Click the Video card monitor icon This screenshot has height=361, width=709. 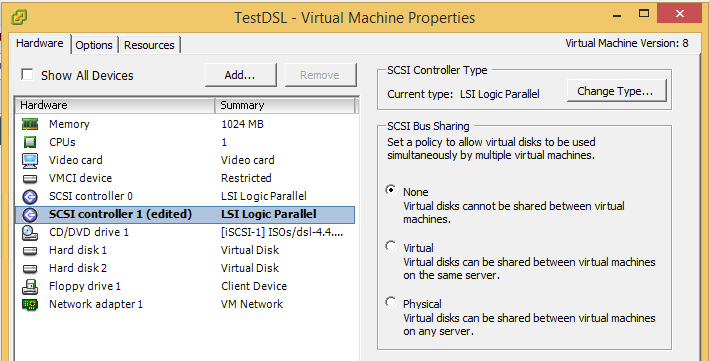click(x=30, y=160)
